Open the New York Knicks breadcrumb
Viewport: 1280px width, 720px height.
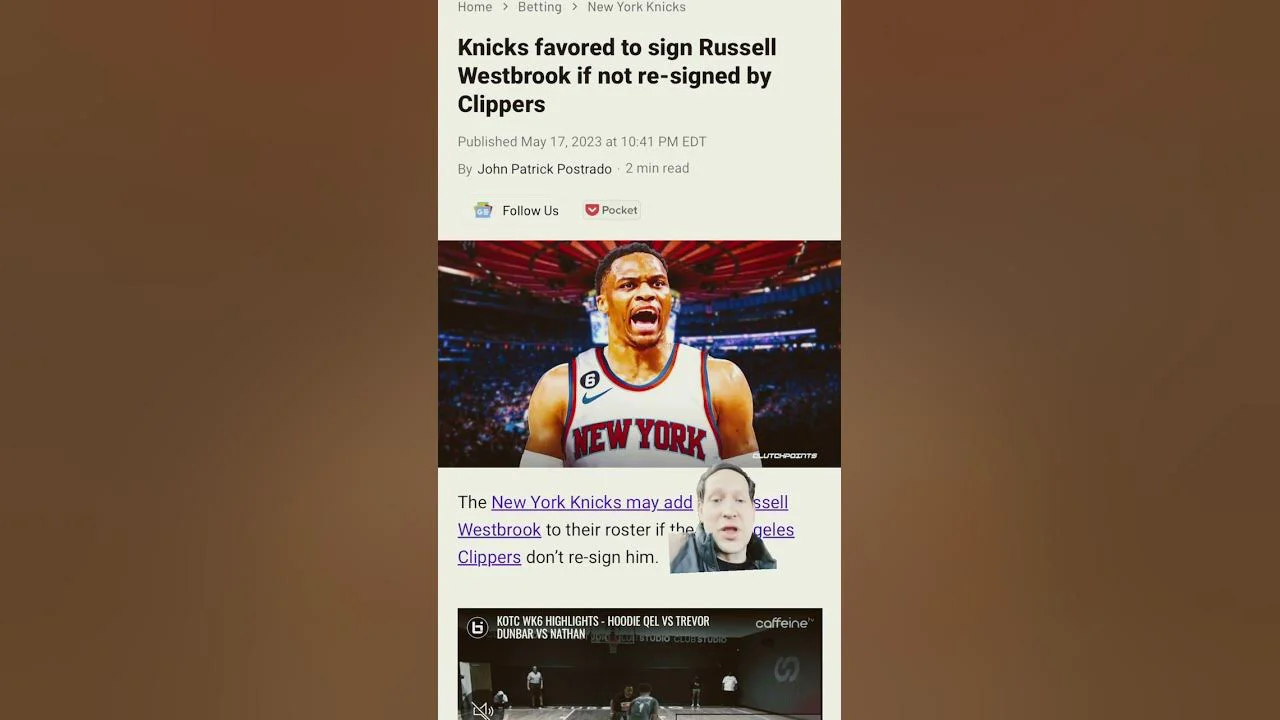[636, 7]
